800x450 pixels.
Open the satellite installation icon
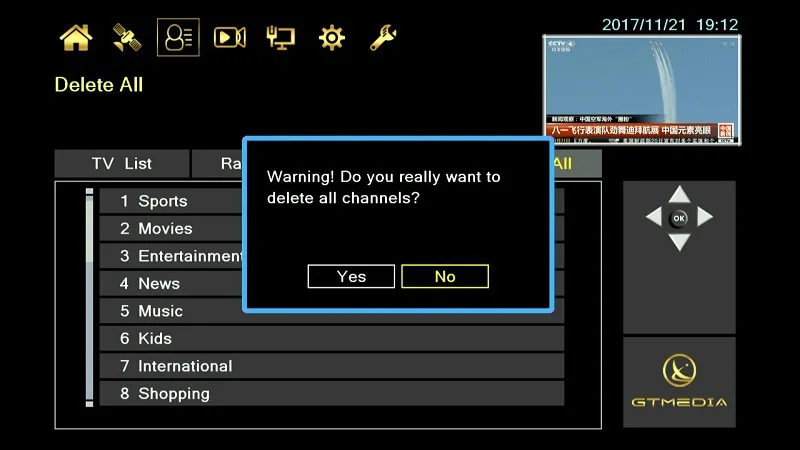point(127,38)
